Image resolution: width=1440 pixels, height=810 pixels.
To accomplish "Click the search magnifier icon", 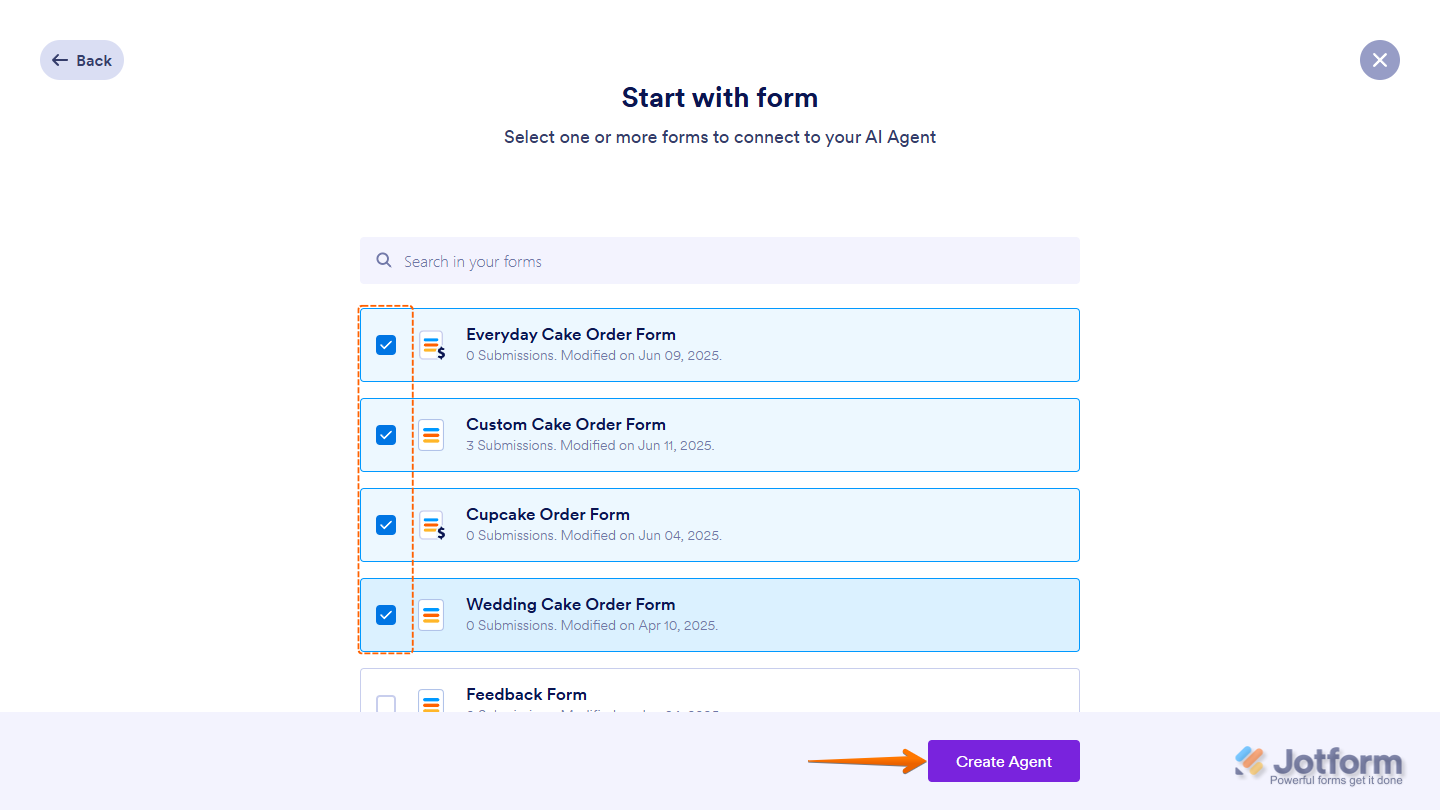I will tap(384, 260).
